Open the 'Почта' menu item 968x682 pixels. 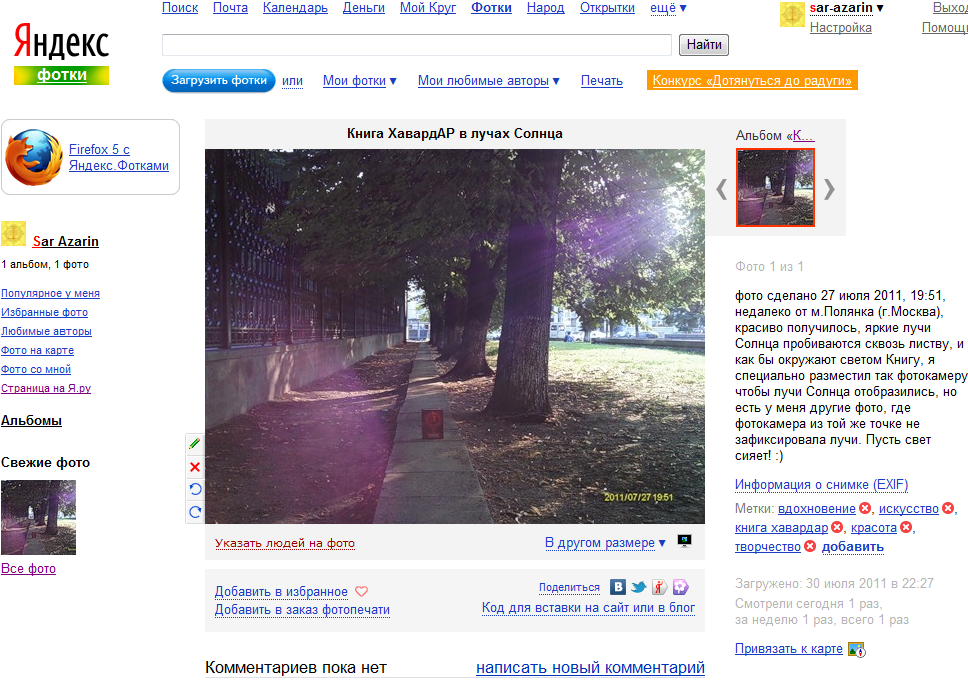coord(229,7)
